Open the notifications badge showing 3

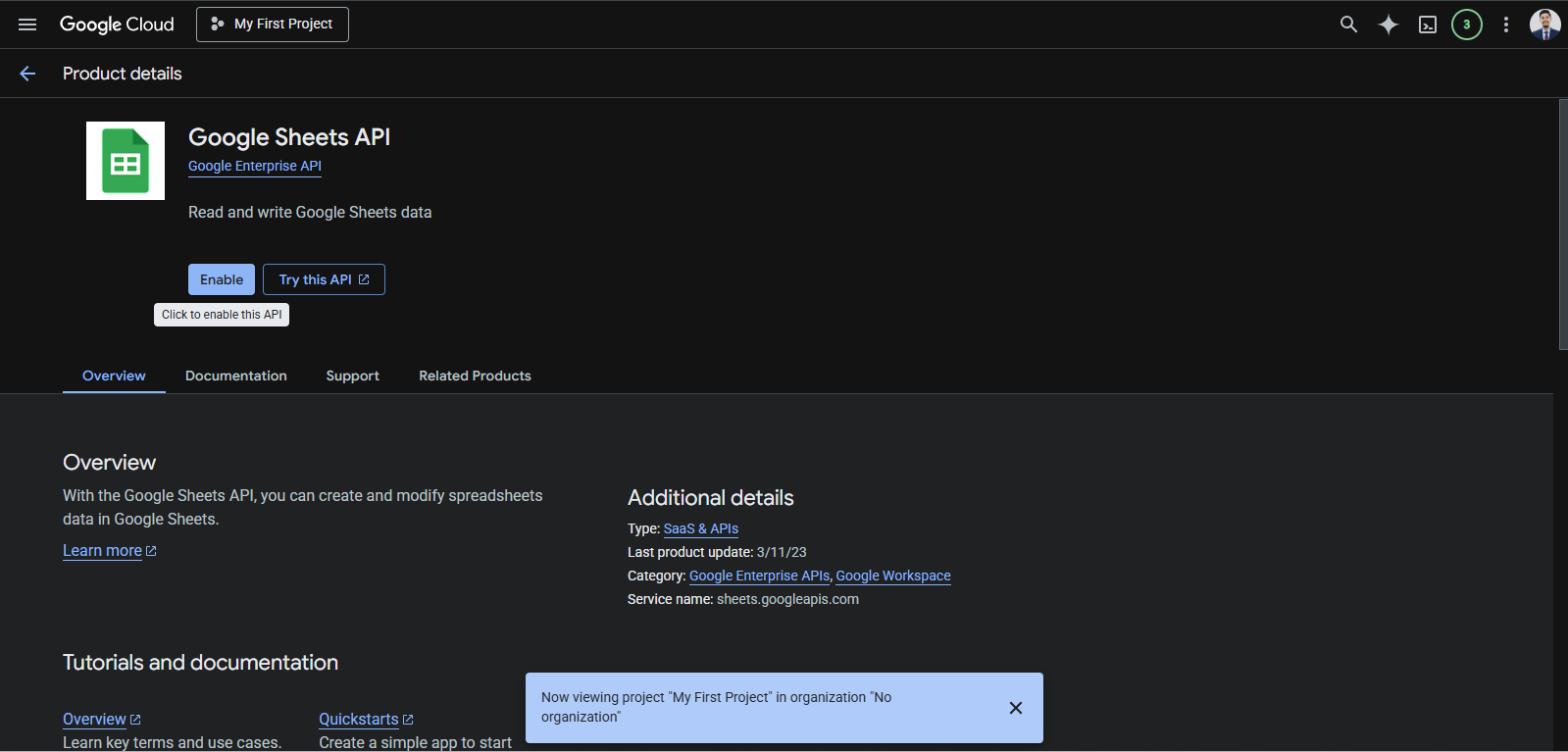tap(1467, 25)
